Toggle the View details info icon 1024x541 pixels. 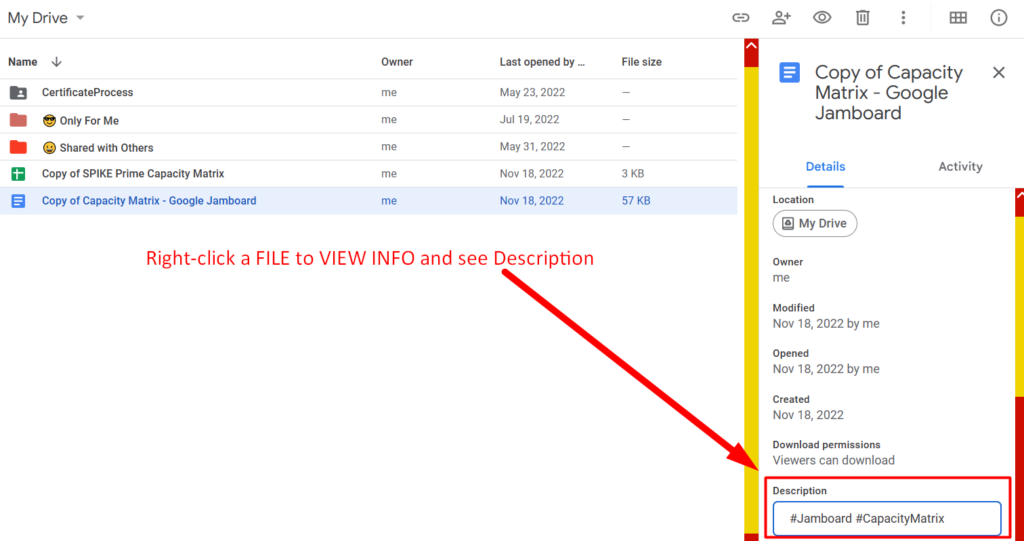click(999, 18)
